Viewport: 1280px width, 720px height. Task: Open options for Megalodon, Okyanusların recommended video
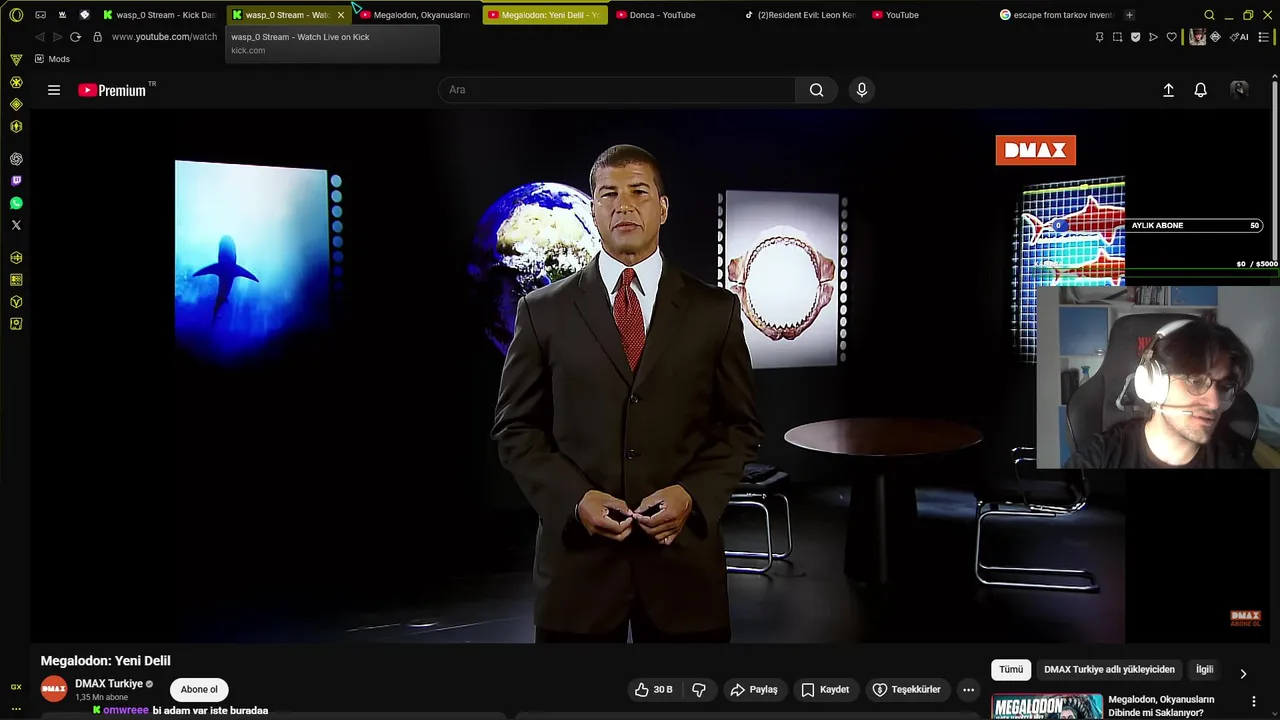tap(1253, 701)
